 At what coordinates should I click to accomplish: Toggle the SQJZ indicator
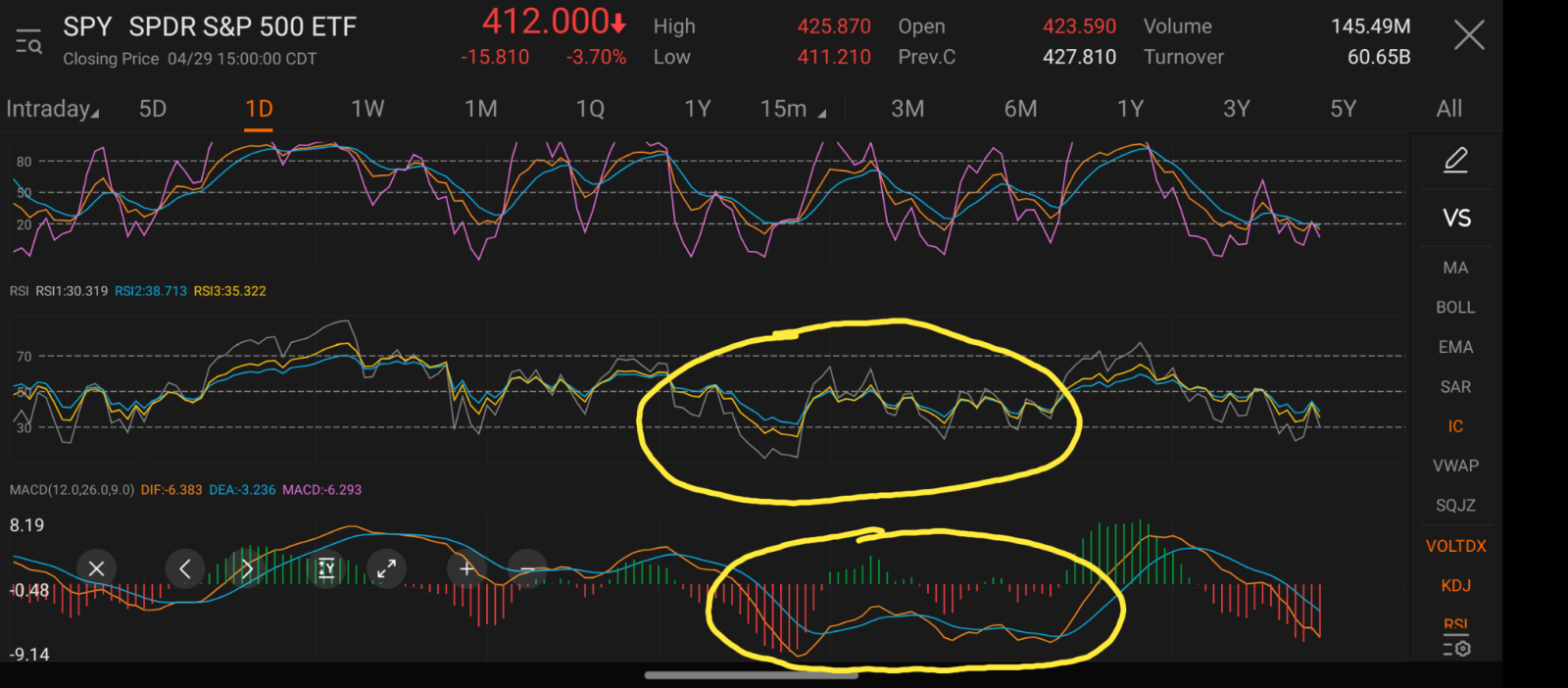(1455, 506)
